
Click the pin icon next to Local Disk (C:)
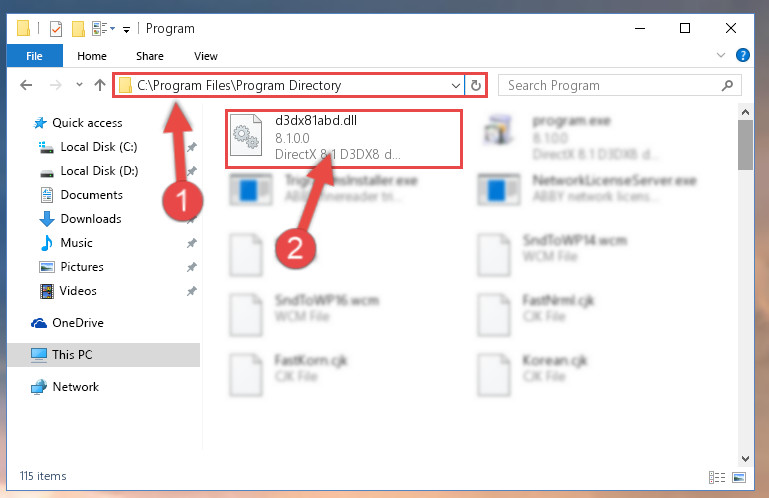point(192,147)
